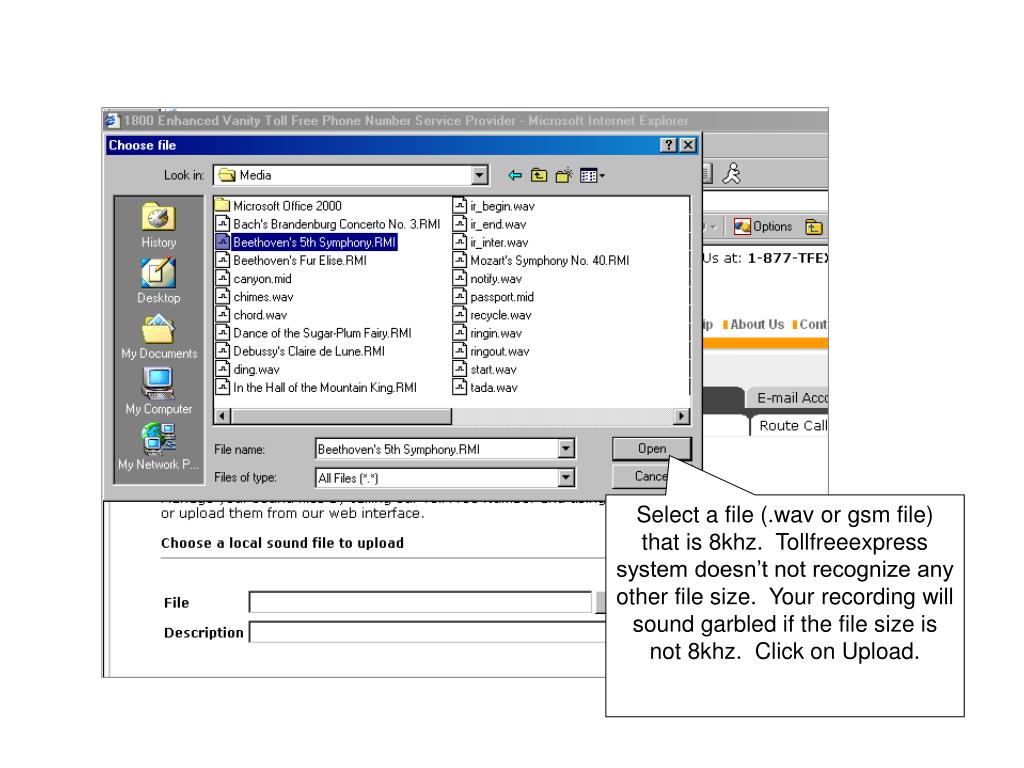The image size is (1024, 768).
Task: Select the ringout.wav file
Action: 491,351
